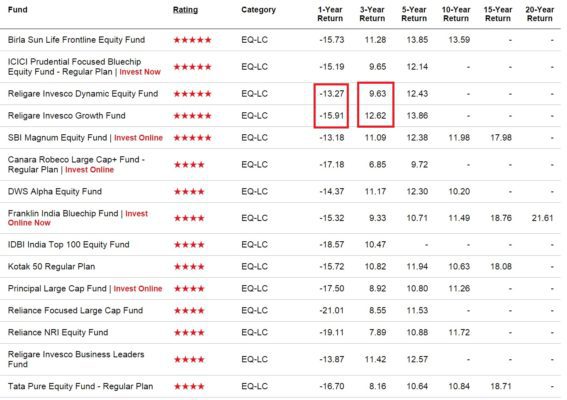The height and width of the screenshot is (400, 567).
Task: Click Reliance NRI Equity star rating
Action: [x=189, y=333]
